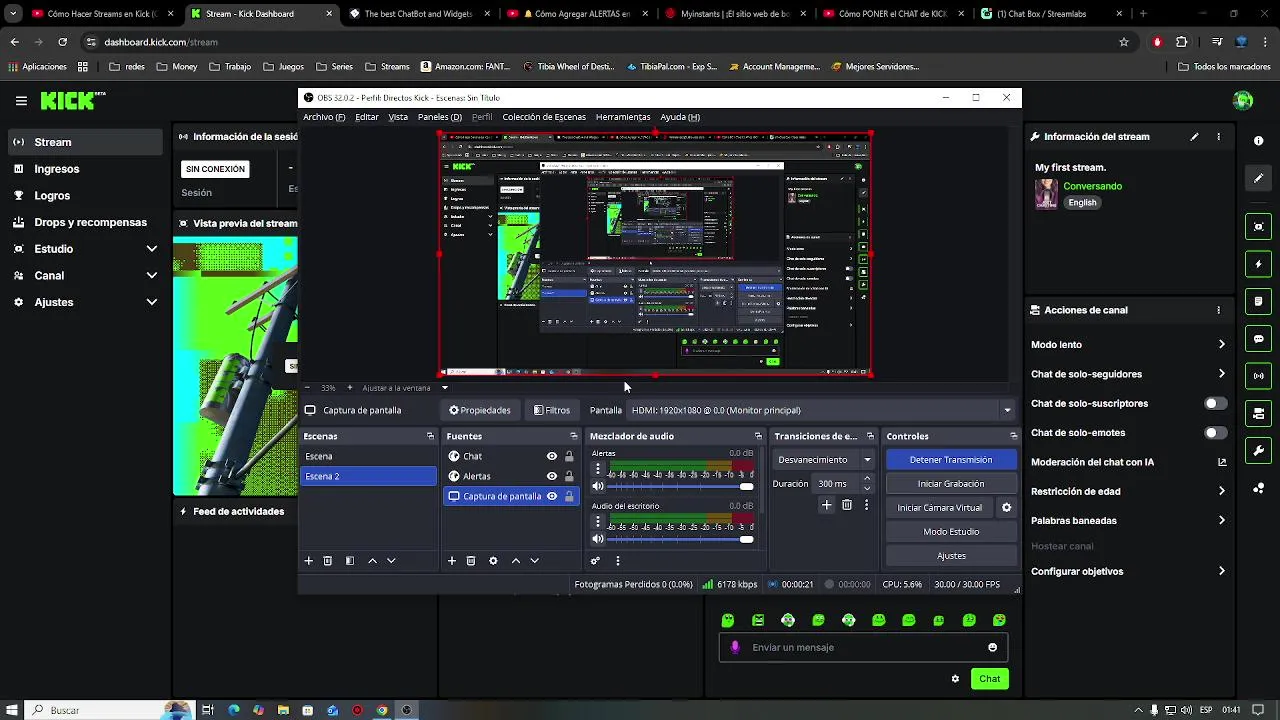Screen dimensions: 1280x720
Task: Open wrench tool in Kick right sidebar
Action: [1259, 451]
